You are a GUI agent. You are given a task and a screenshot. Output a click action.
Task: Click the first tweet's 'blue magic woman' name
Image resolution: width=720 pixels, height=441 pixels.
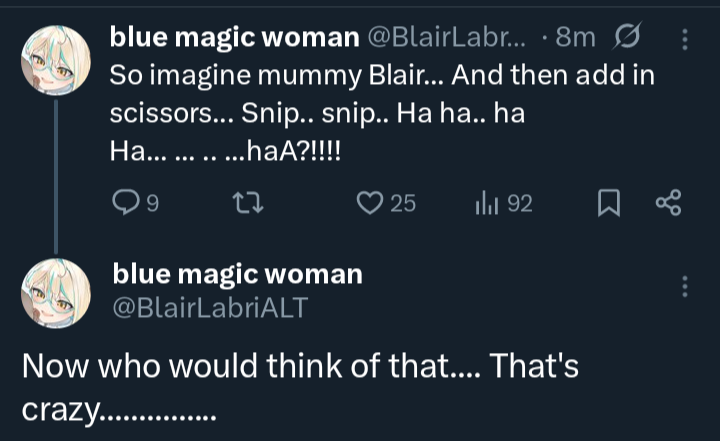tap(234, 38)
